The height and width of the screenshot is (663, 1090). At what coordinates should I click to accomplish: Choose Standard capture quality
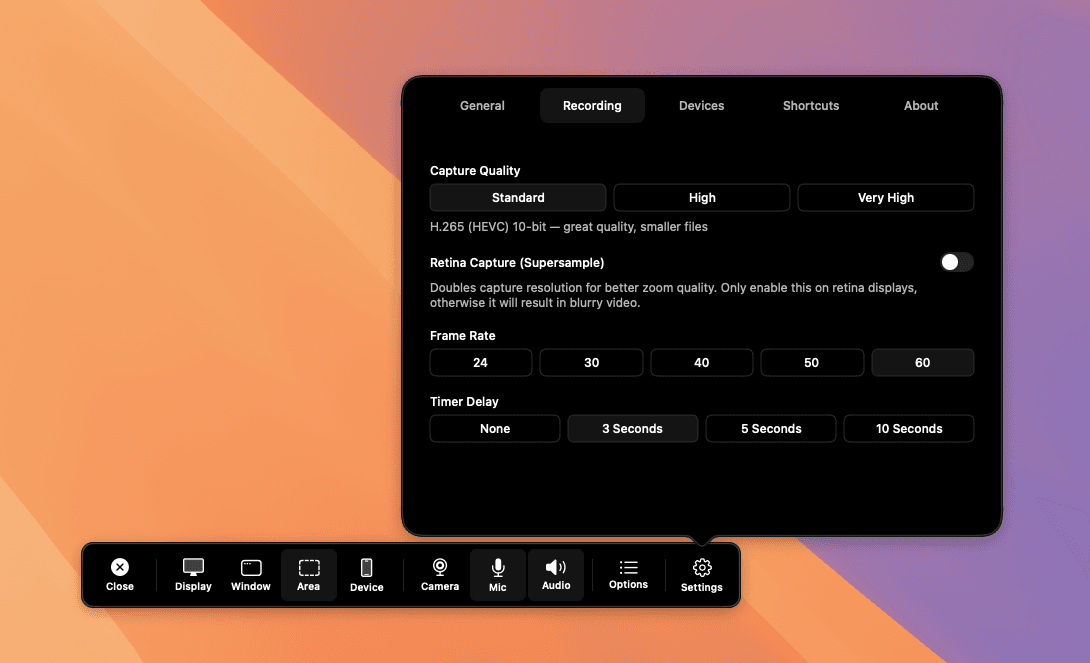click(517, 197)
